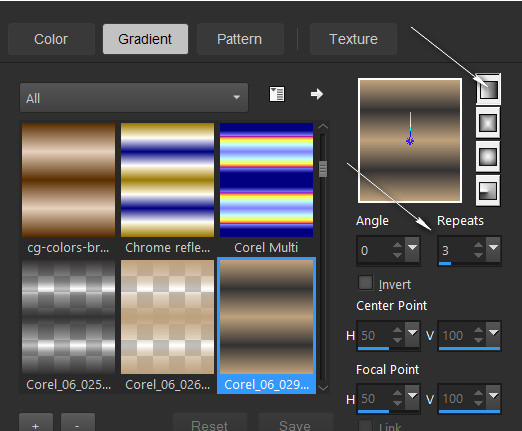
Task: Click the blue center point marker in preview
Action: click(410, 141)
